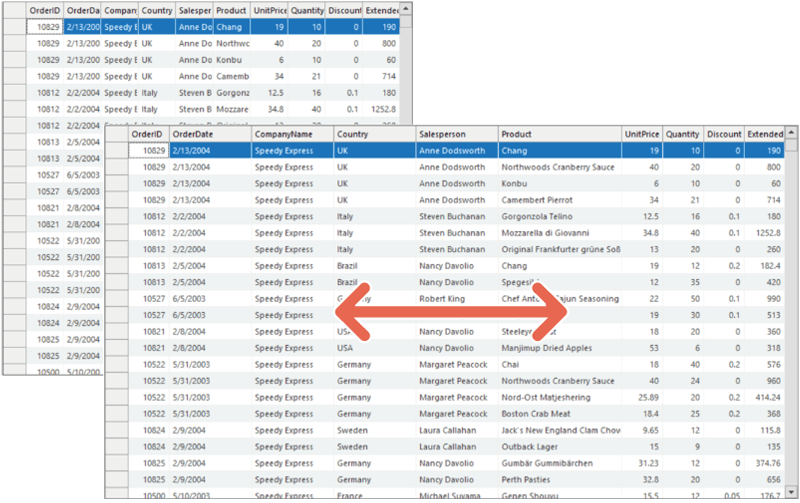Click the Product header in back grid
Screen dimensions: 800x503
click(x=232, y=11)
